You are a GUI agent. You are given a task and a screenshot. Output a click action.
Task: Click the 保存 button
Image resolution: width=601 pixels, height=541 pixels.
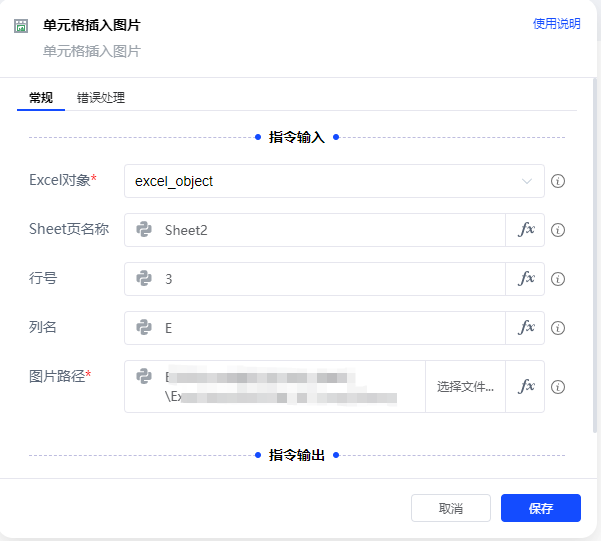tap(540, 508)
